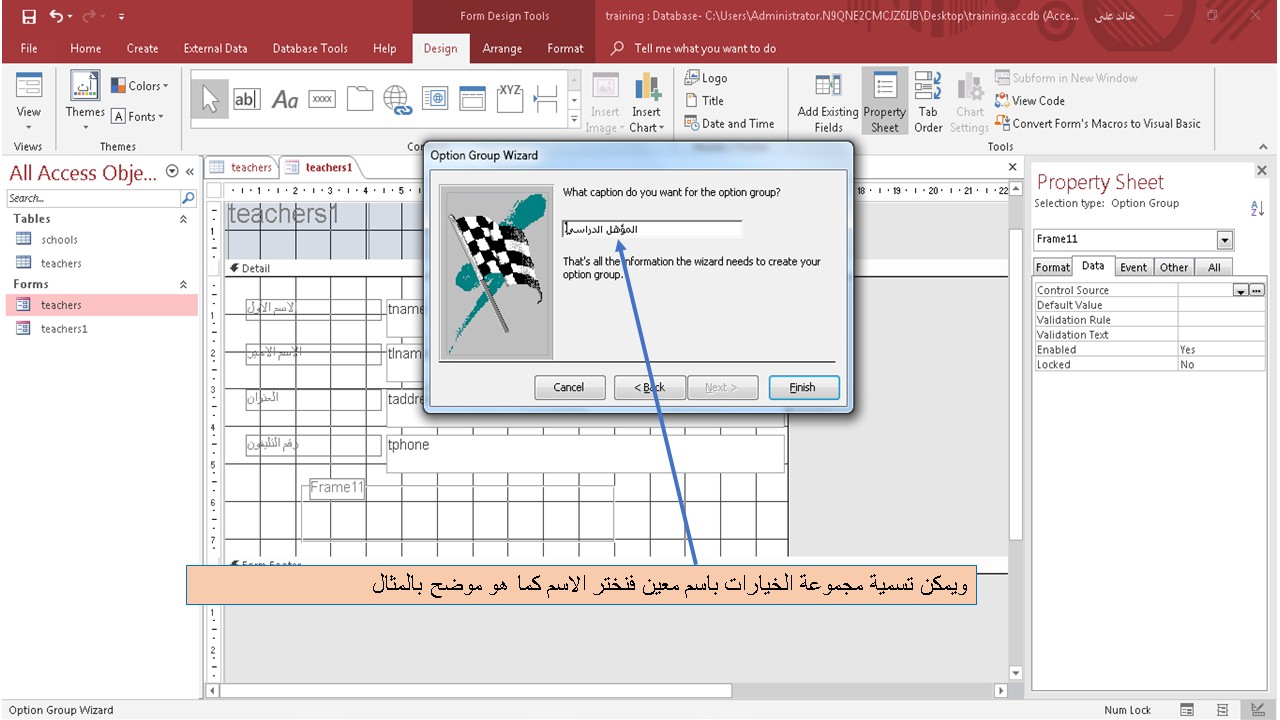Click Convert Form's Macros to Visual Basic
1280x720 pixels.
[x=1098, y=123]
